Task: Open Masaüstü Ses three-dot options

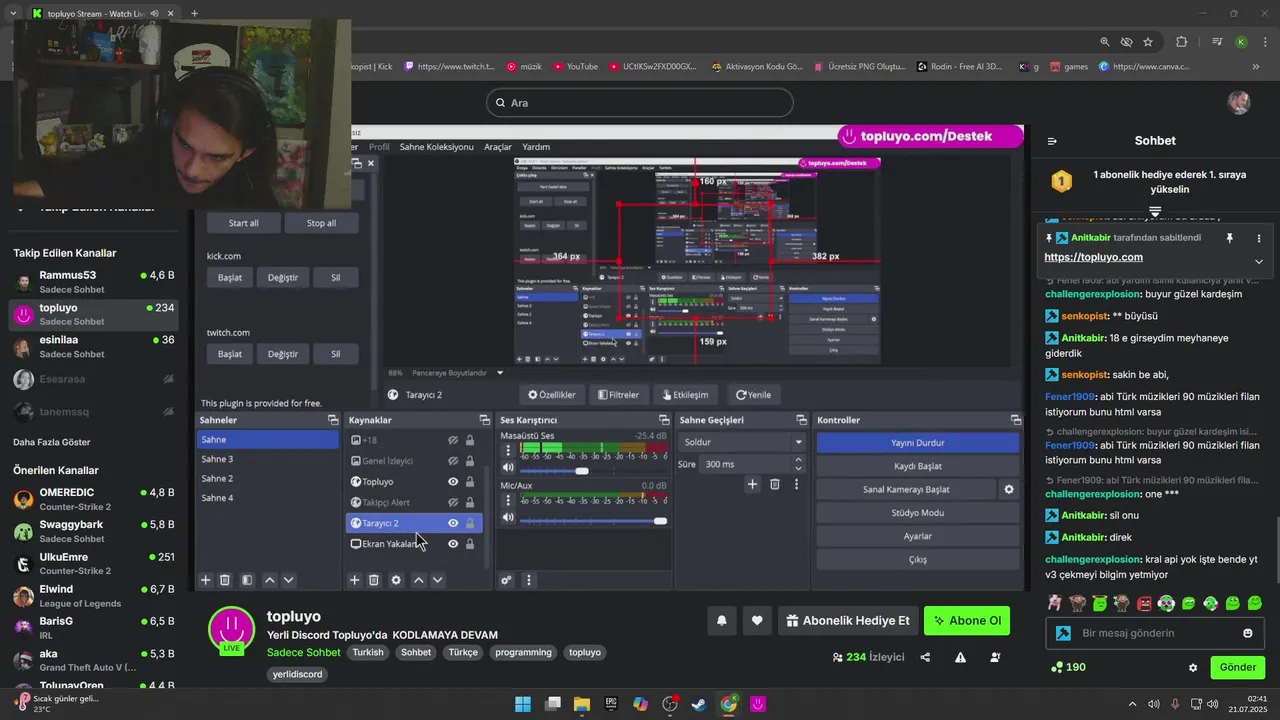Action: 508,449
